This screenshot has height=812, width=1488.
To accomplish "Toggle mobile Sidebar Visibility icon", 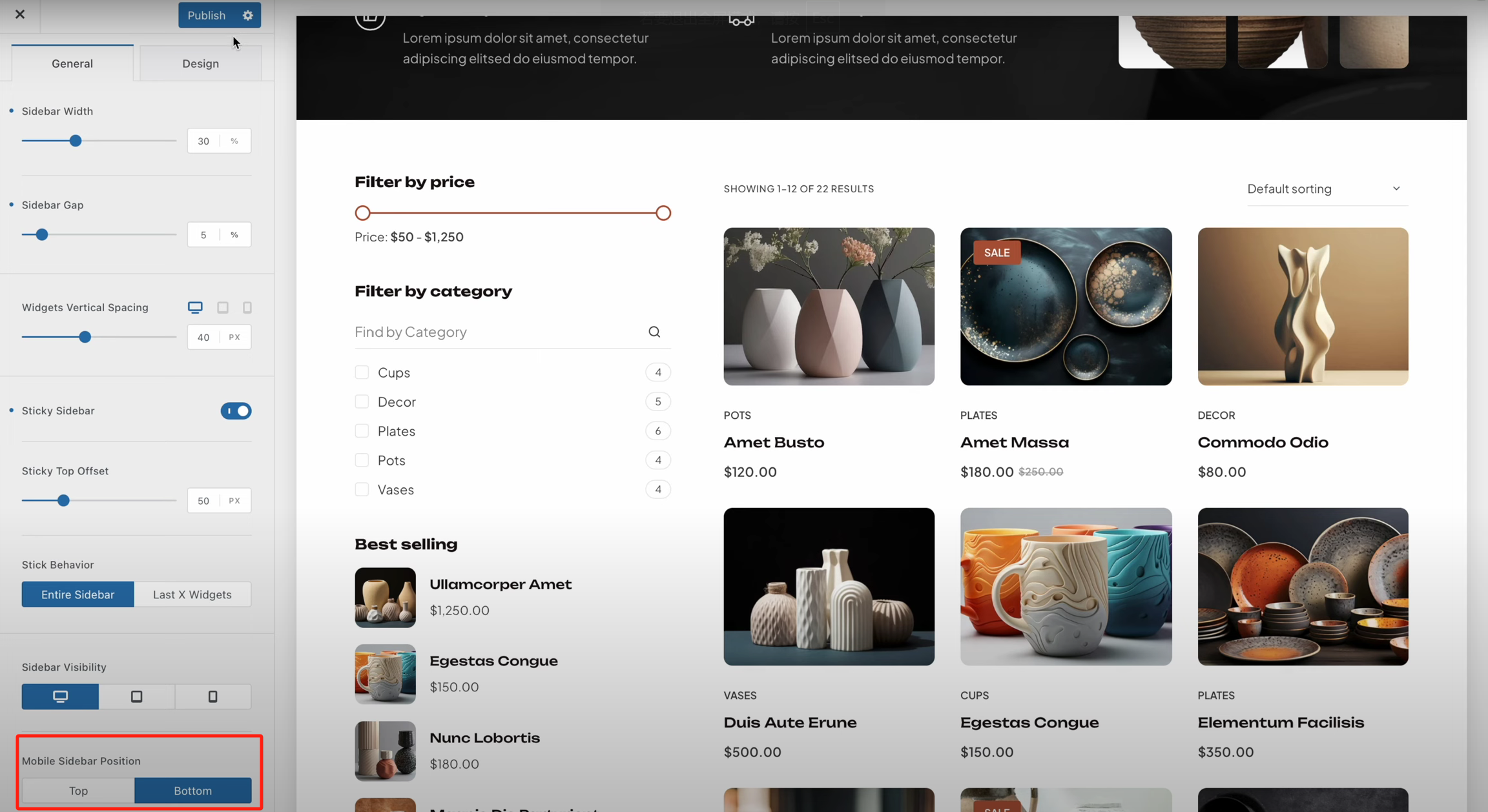I will [x=212, y=696].
